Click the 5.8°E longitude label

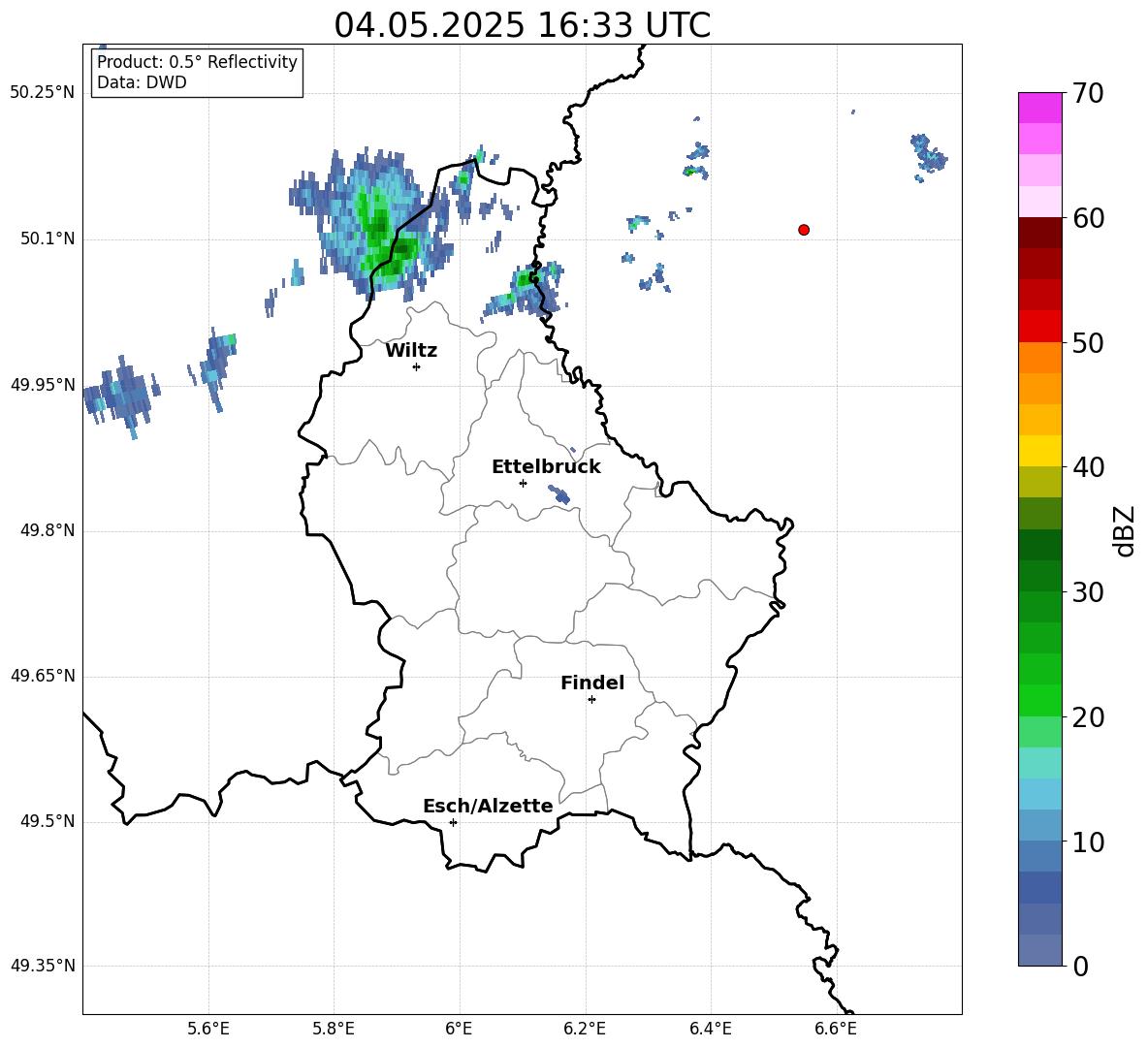[334, 1029]
